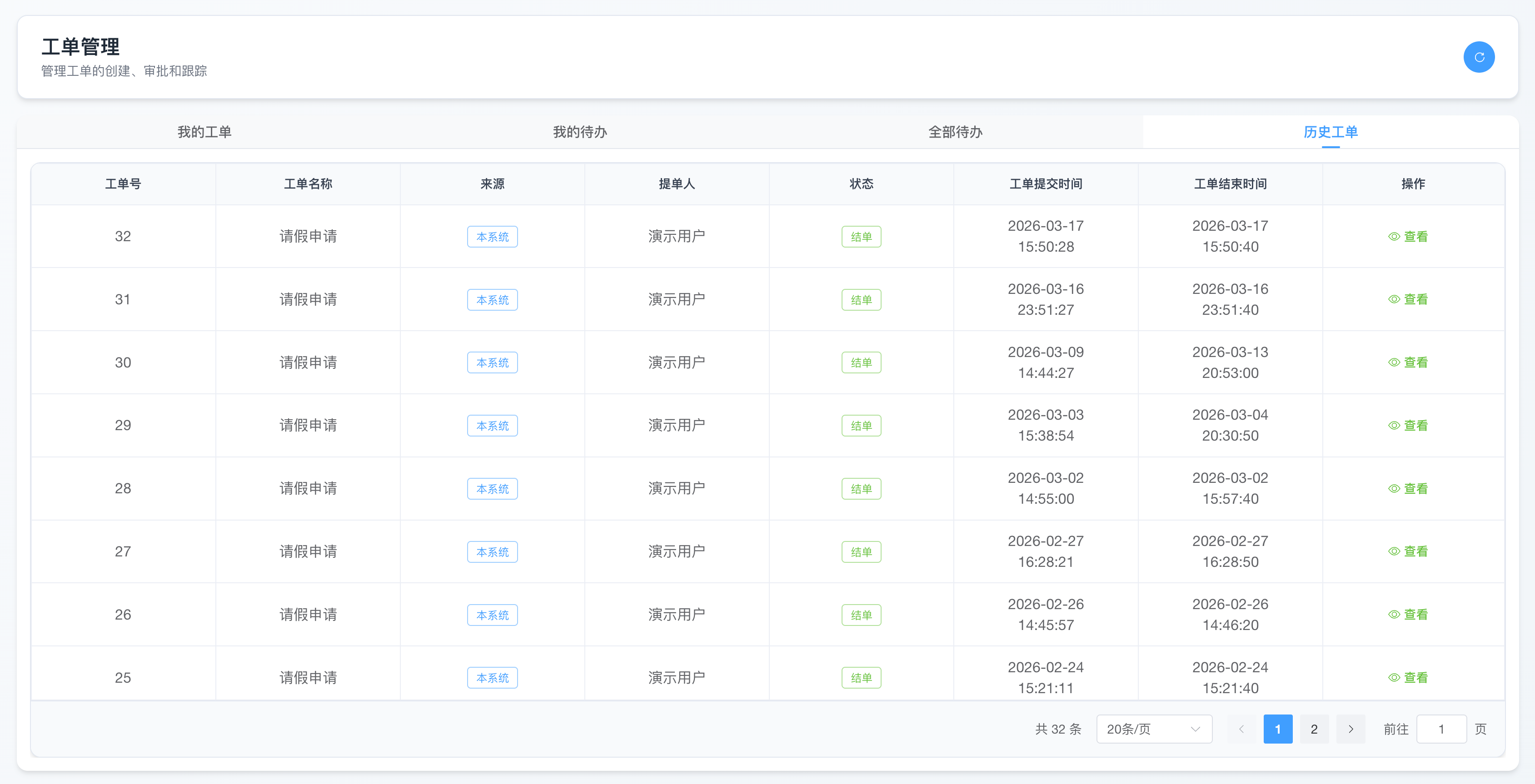This screenshot has height=784, width=1535.
Task: Click eye icon for work order 26
Action: [1394, 615]
